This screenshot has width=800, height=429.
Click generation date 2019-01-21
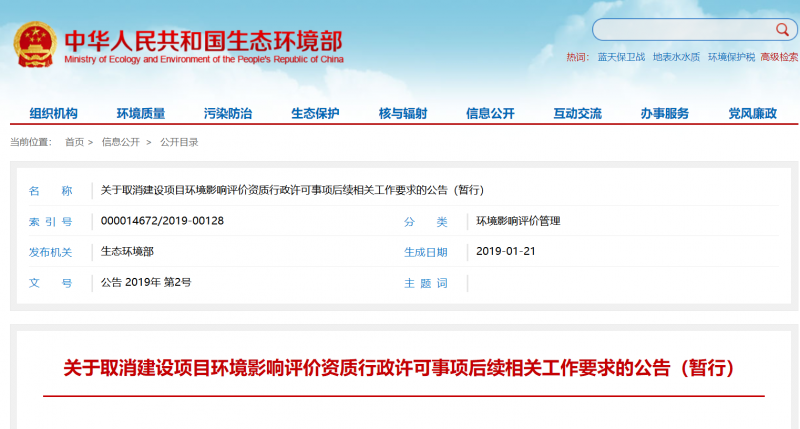point(506,251)
